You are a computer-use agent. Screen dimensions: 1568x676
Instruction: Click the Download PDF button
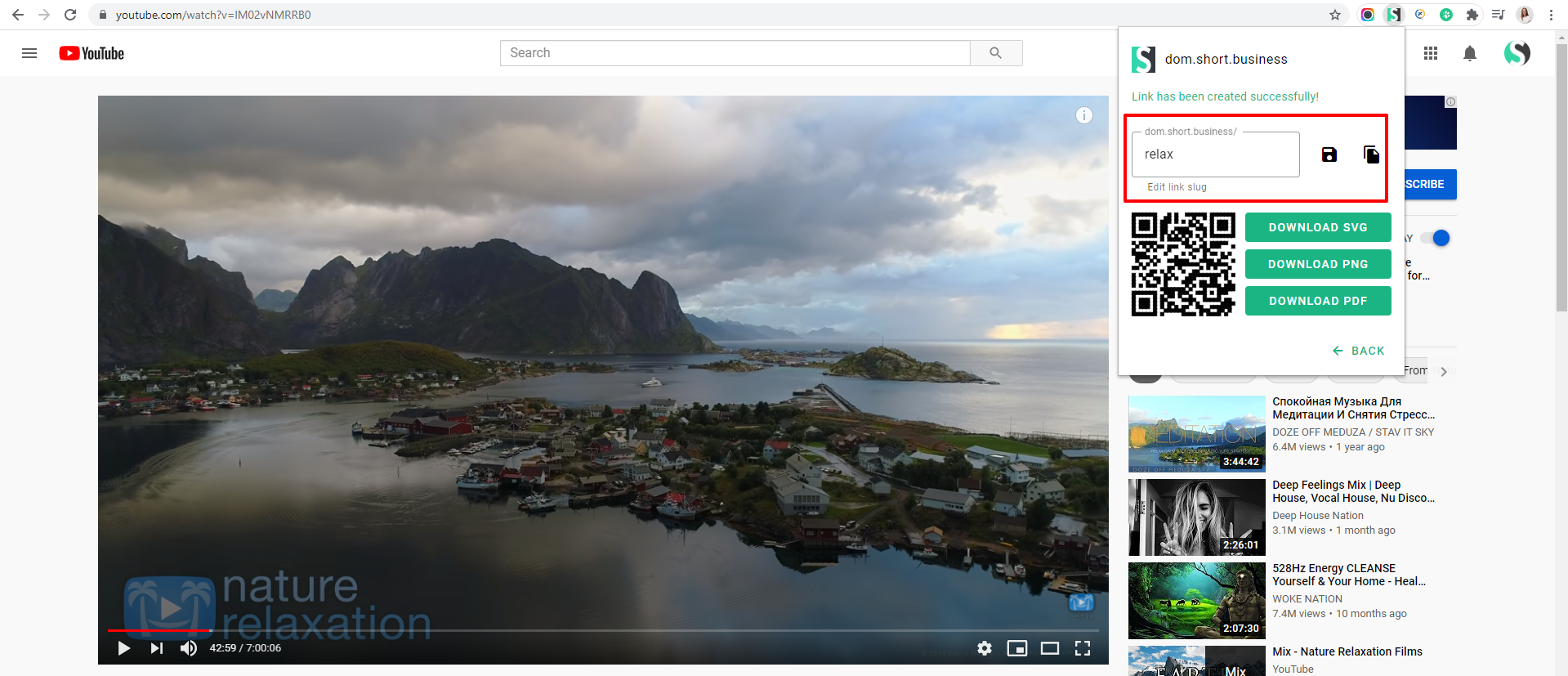(1318, 301)
